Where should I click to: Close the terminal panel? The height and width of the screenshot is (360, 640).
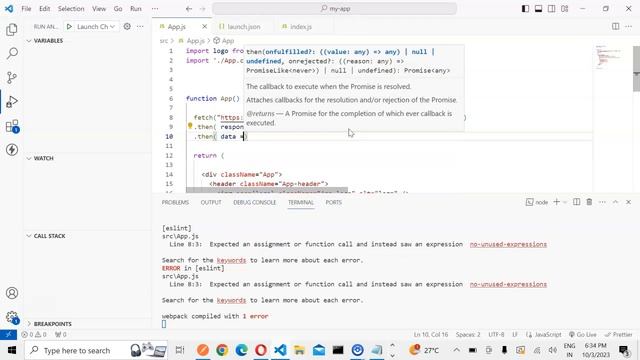[629, 202]
